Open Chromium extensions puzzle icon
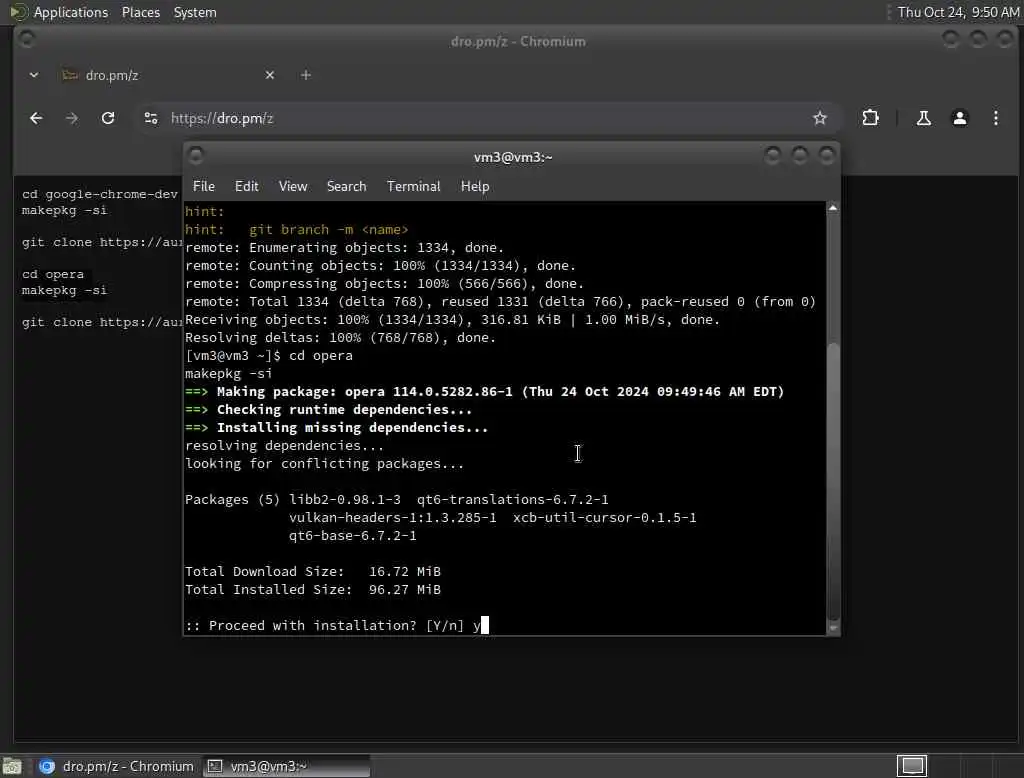The width and height of the screenshot is (1024, 778). coord(871,118)
